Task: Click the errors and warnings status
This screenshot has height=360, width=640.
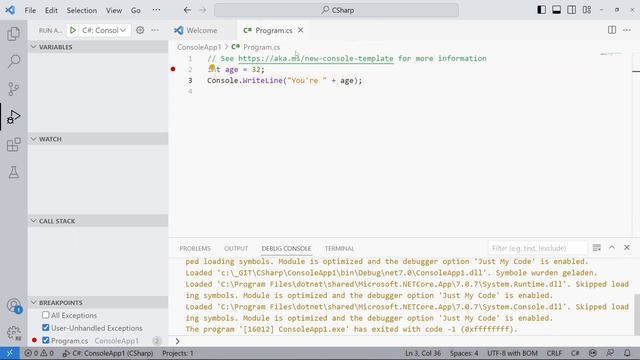Action: click(x=39, y=353)
